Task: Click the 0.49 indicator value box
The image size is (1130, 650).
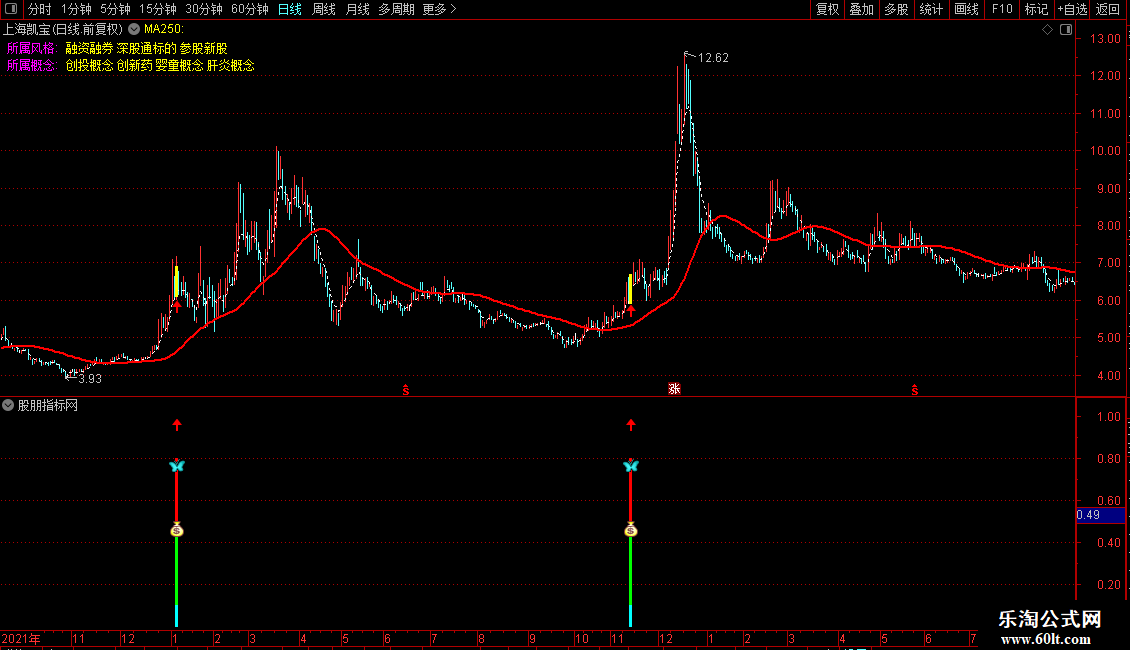Action: coord(1100,515)
